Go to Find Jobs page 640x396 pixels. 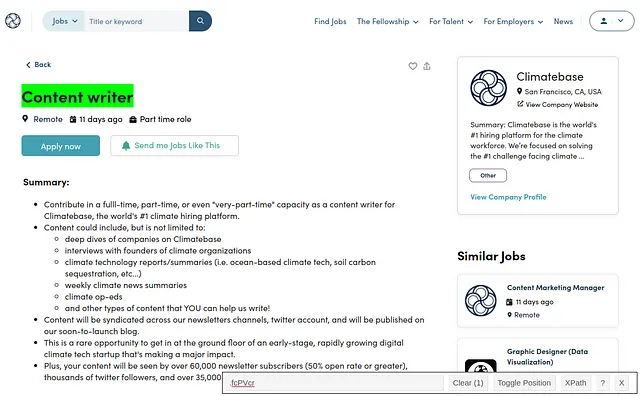point(330,22)
